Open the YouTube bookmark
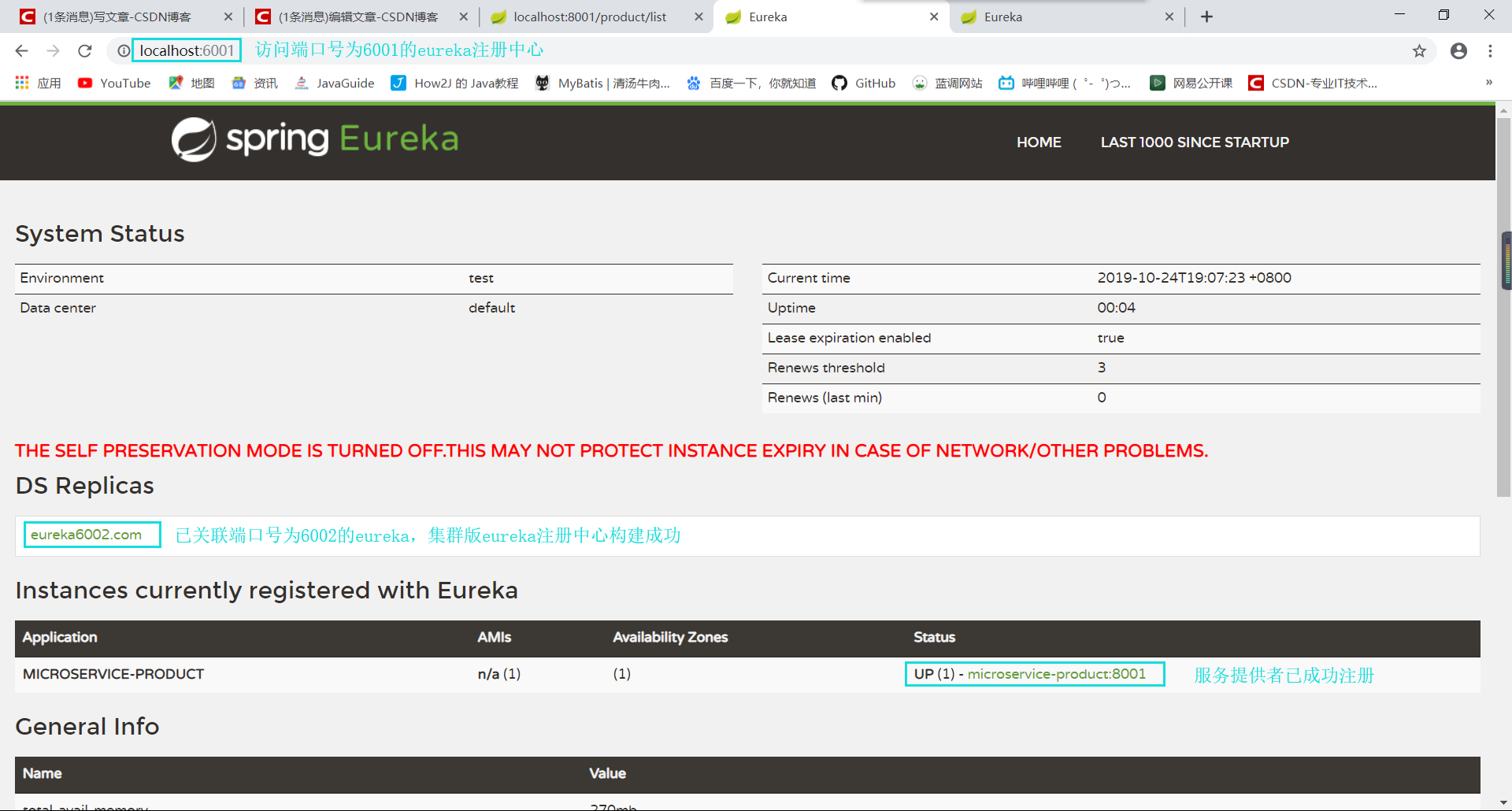This screenshot has height=811, width=1512. (x=114, y=83)
